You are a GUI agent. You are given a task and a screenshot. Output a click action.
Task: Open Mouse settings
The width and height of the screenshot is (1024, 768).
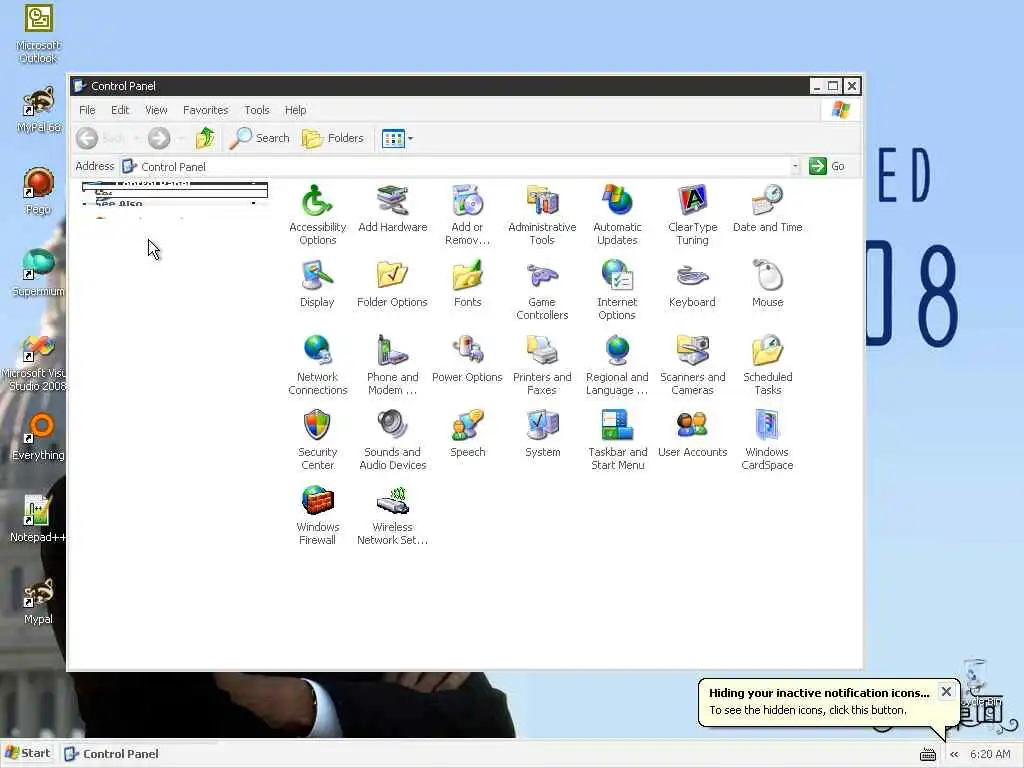pyautogui.click(x=767, y=283)
